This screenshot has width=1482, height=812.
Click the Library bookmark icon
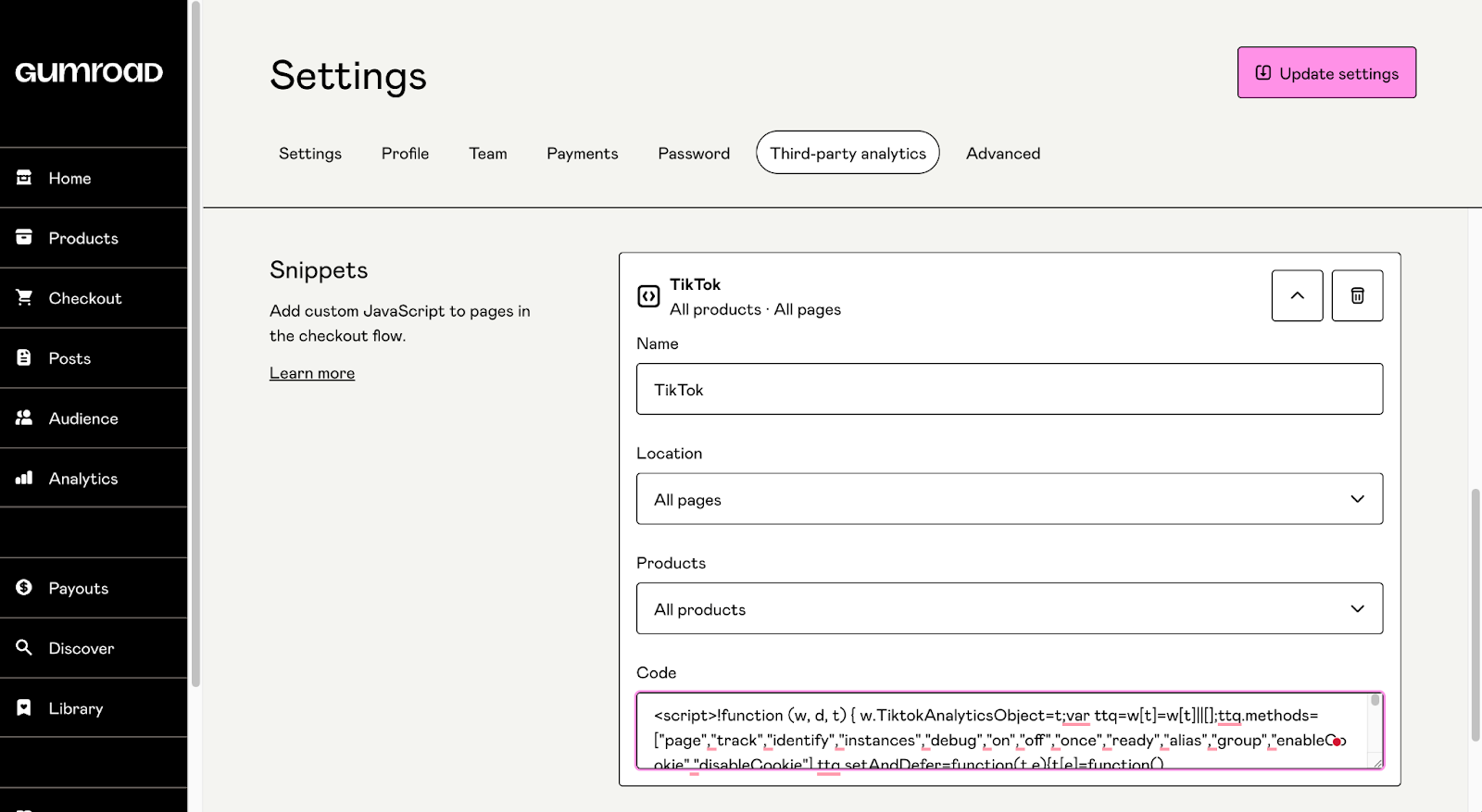(24, 707)
